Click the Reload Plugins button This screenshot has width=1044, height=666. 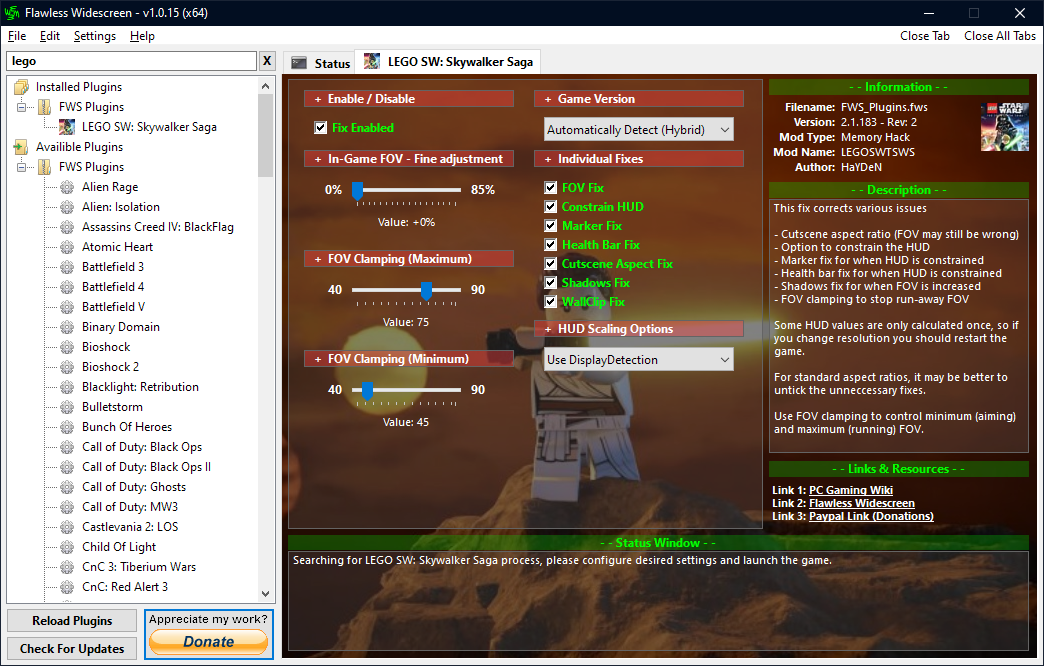pos(72,621)
